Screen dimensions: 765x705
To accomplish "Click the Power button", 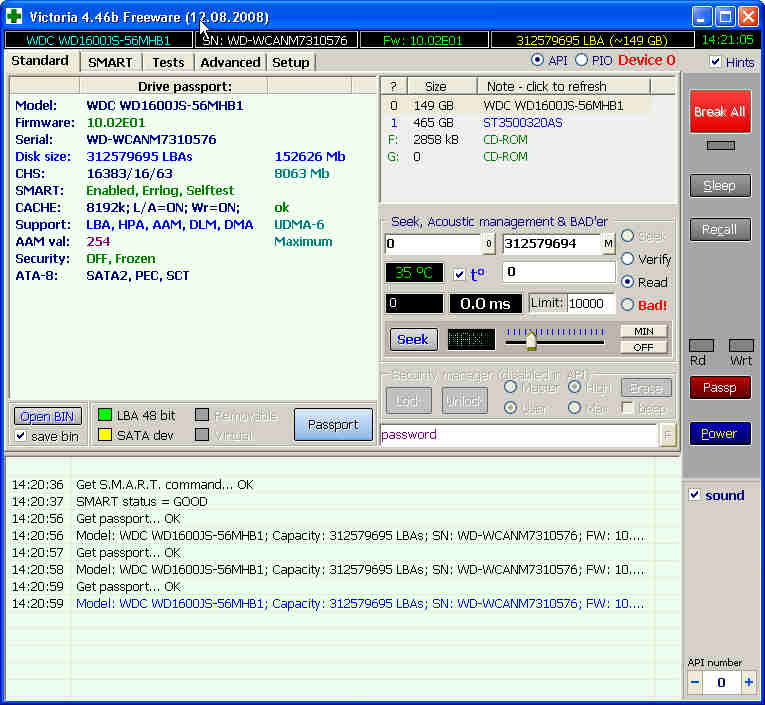I will tap(720, 433).
